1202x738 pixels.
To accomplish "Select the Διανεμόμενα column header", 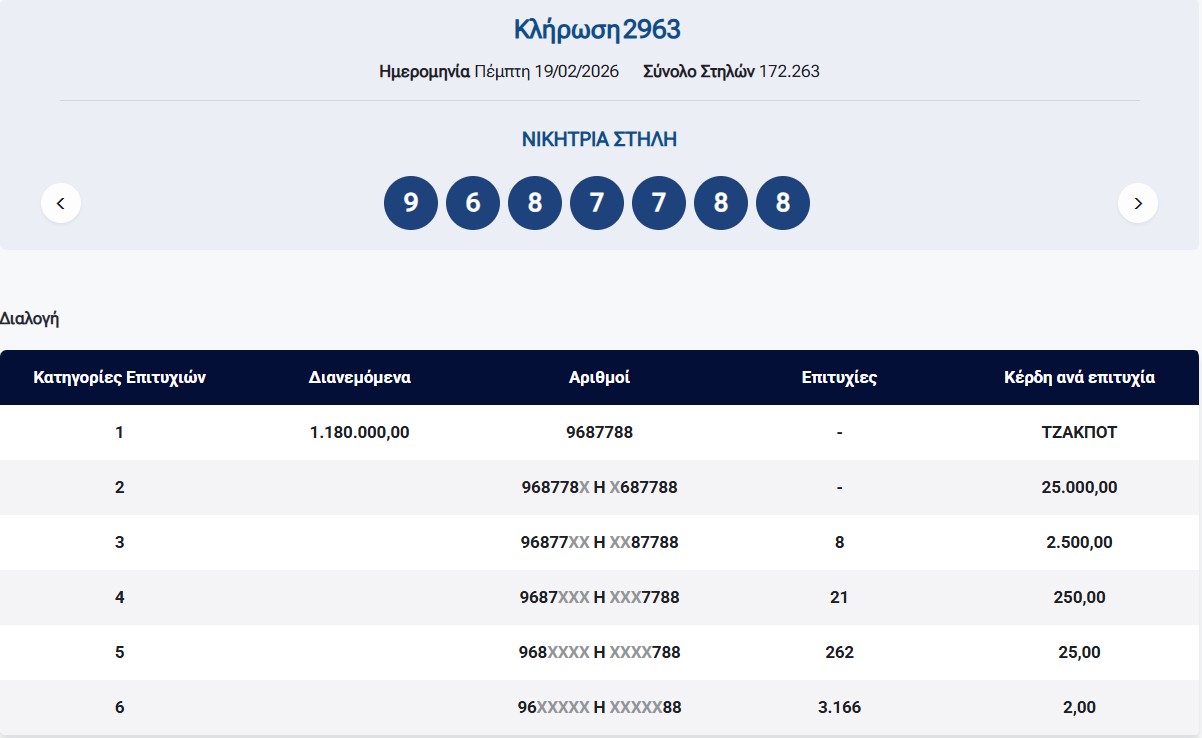I will pyautogui.click(x=360, y=378).
